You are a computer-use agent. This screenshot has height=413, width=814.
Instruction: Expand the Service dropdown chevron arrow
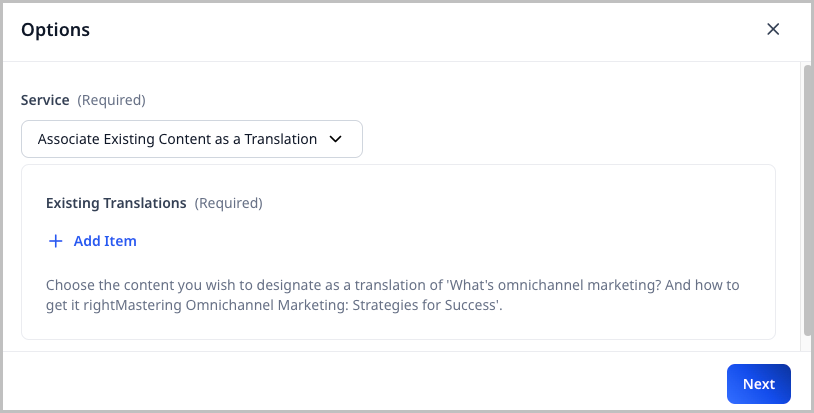point(336,140)
